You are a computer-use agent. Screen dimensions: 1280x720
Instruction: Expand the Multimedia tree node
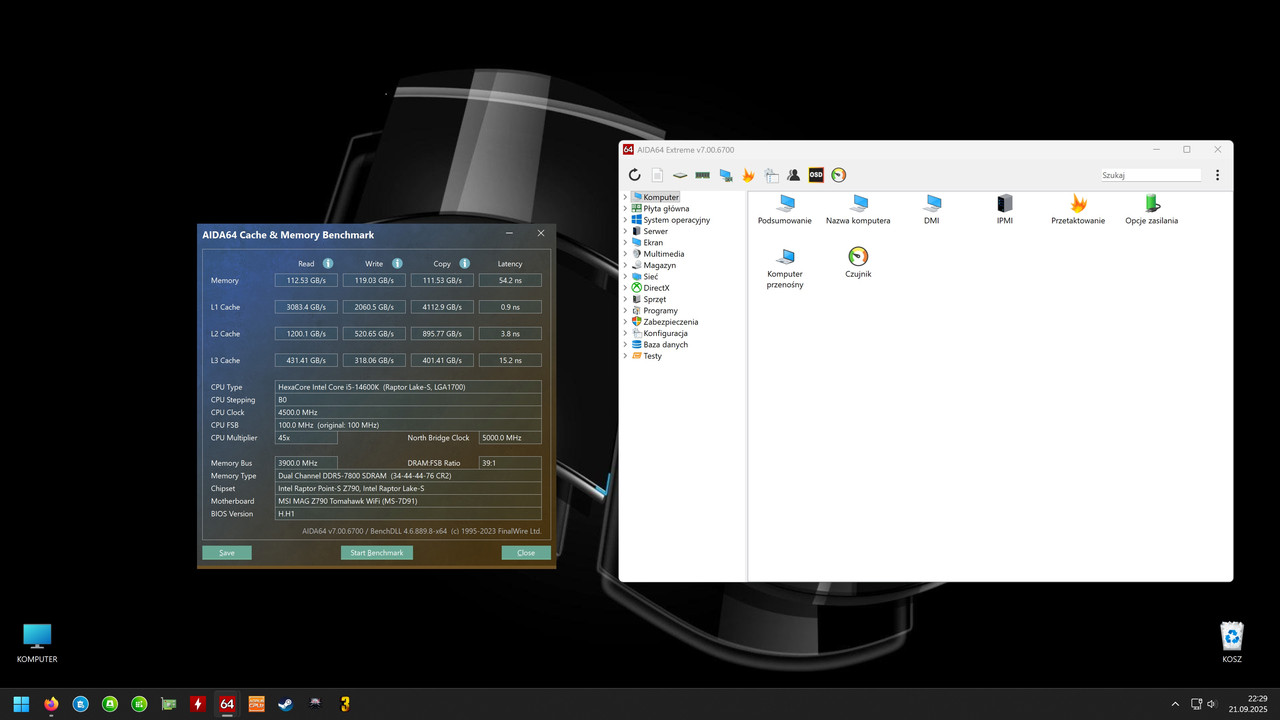[x=625, y=254]
